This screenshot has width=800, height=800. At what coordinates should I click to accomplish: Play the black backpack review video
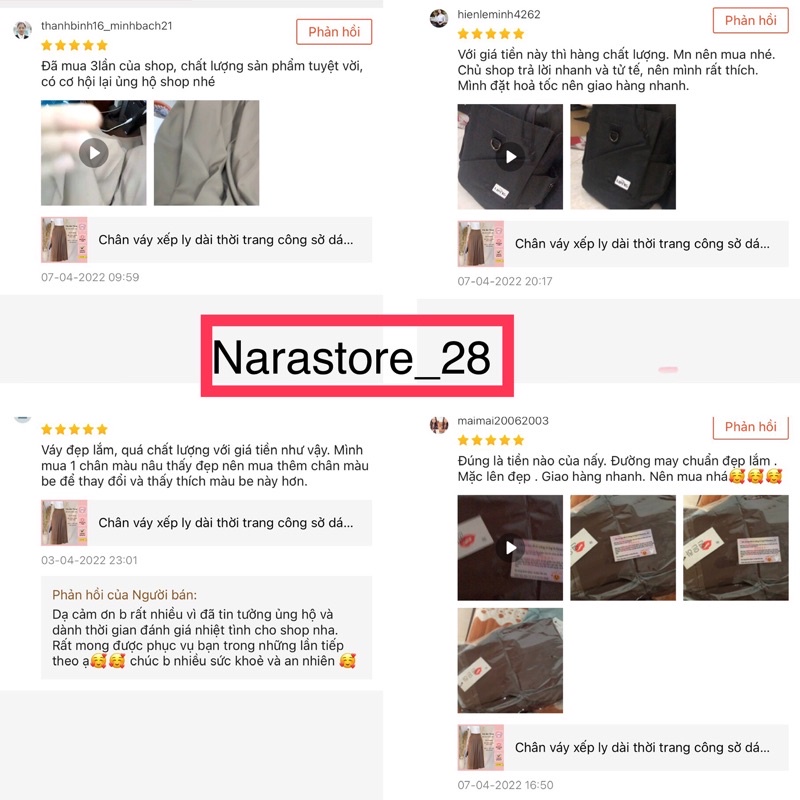click(510, 157)
